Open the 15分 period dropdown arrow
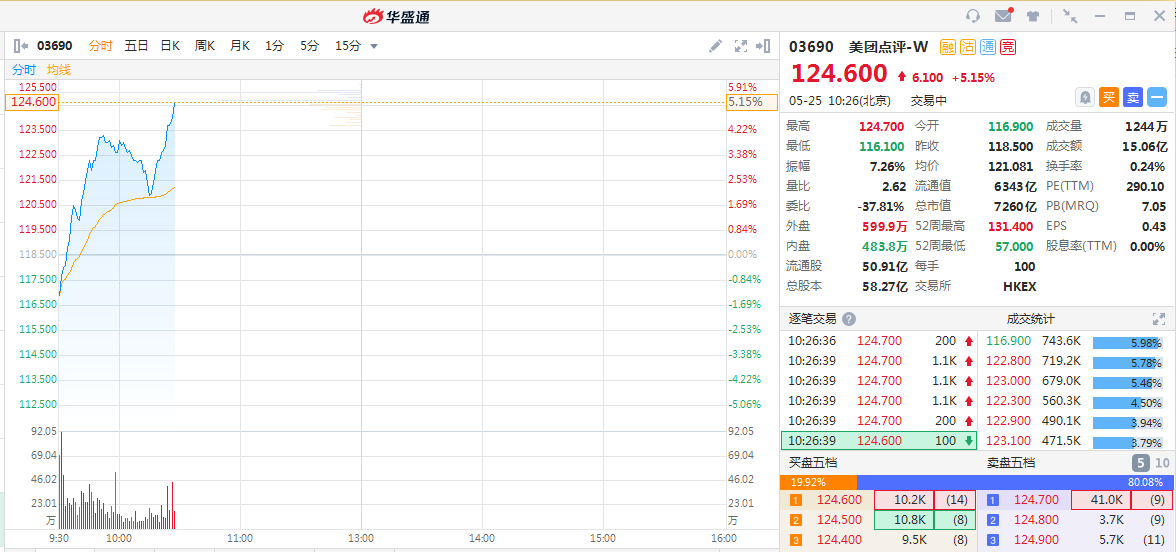Screen dimensions: 1176x552 (374, 46)
